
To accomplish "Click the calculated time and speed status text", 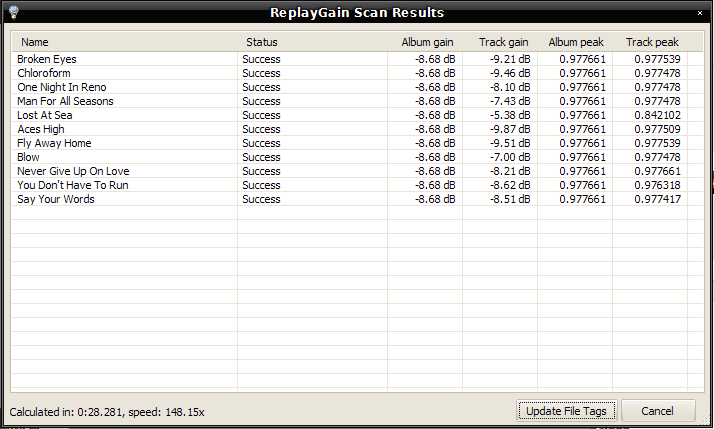I will [x=107, y=412].
